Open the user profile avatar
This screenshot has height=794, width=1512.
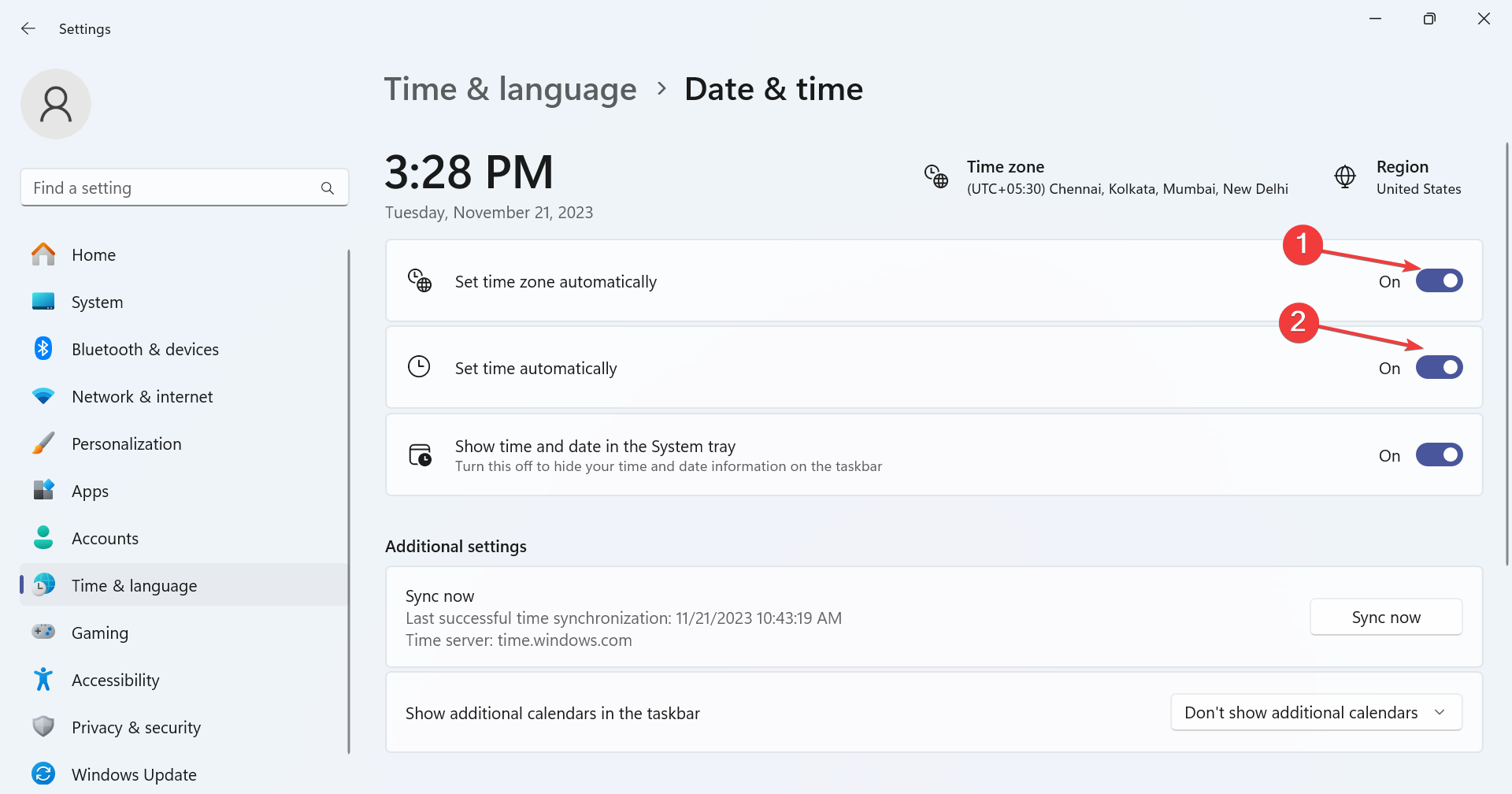point(56,104)
